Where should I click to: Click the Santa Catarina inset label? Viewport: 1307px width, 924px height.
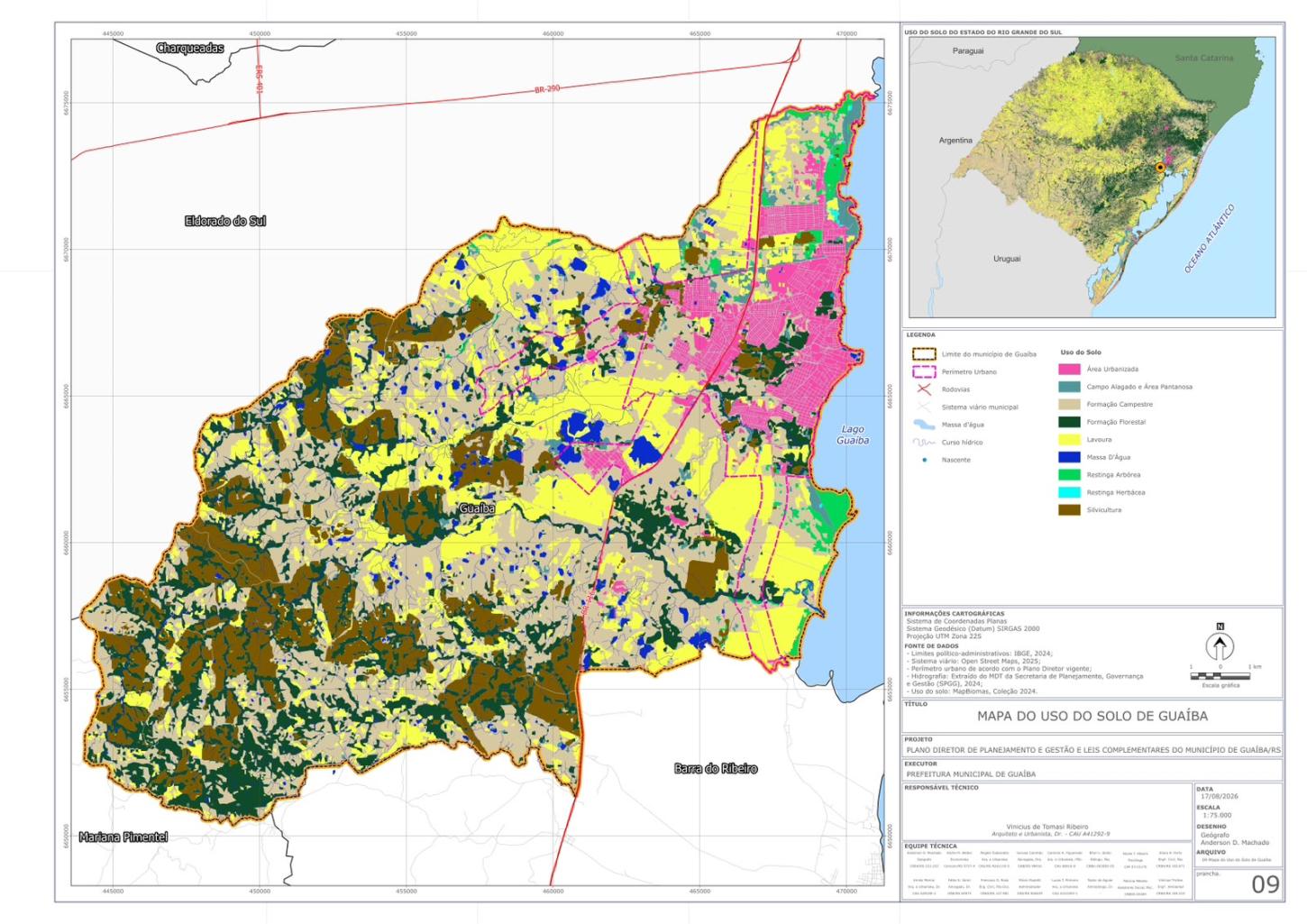1204,58
